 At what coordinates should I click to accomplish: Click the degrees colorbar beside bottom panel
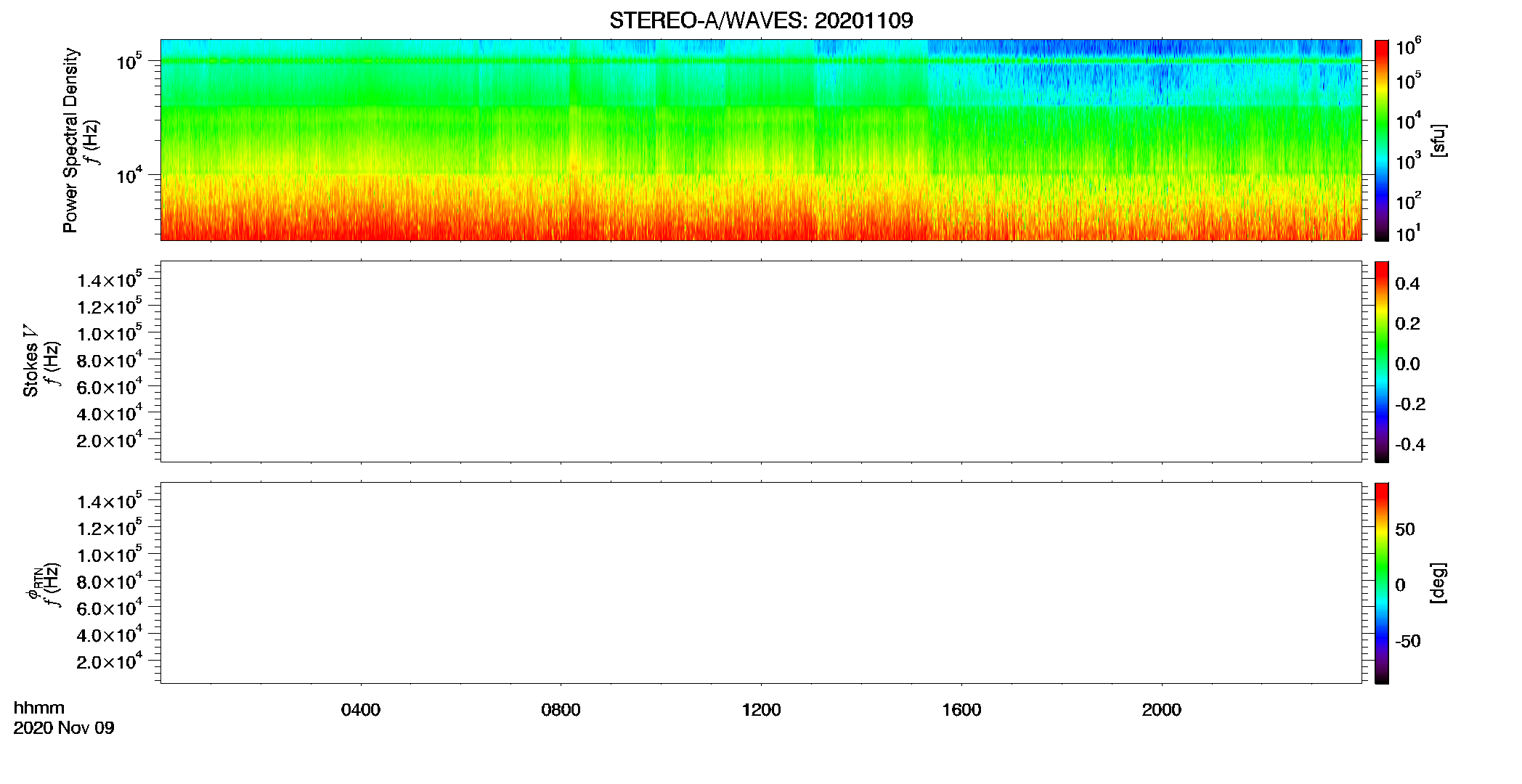click(1381, 583)
